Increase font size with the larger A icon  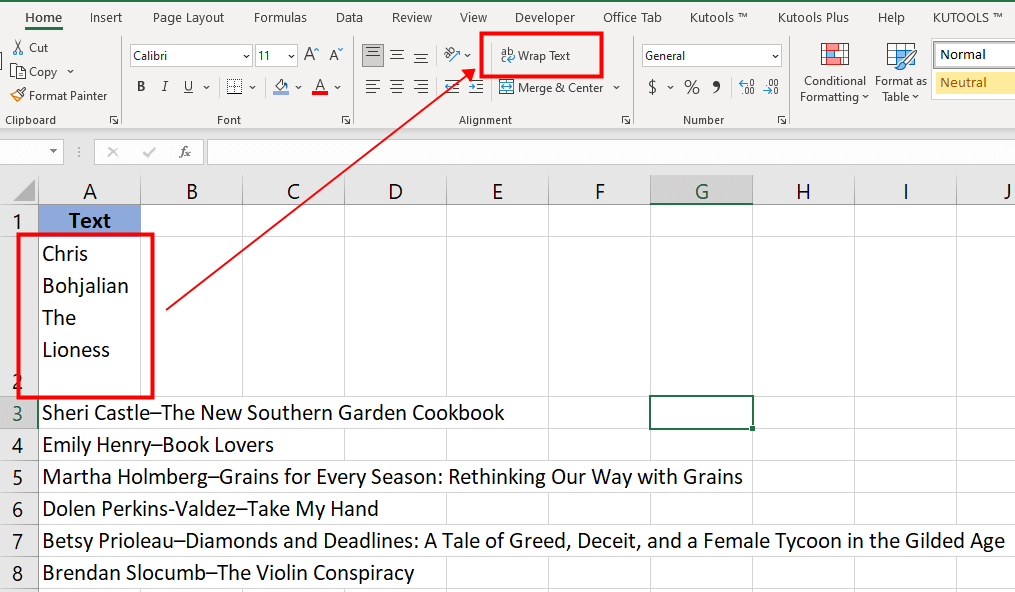pyautogui.click(x=311, y=56)
